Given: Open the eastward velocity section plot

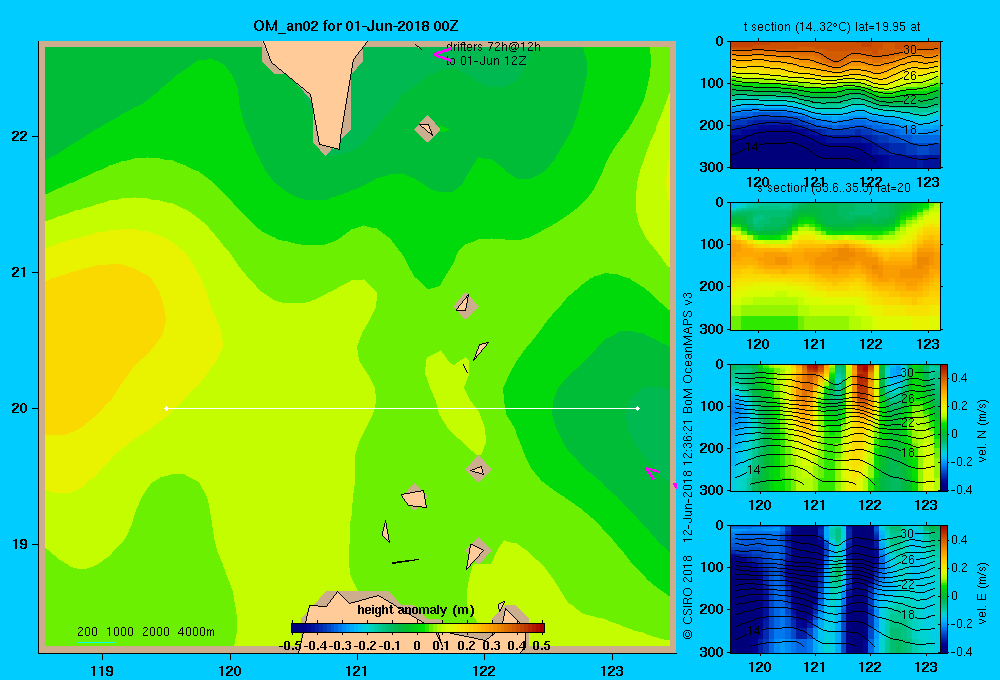Looking at the screenshot, I should pos(835,589).
